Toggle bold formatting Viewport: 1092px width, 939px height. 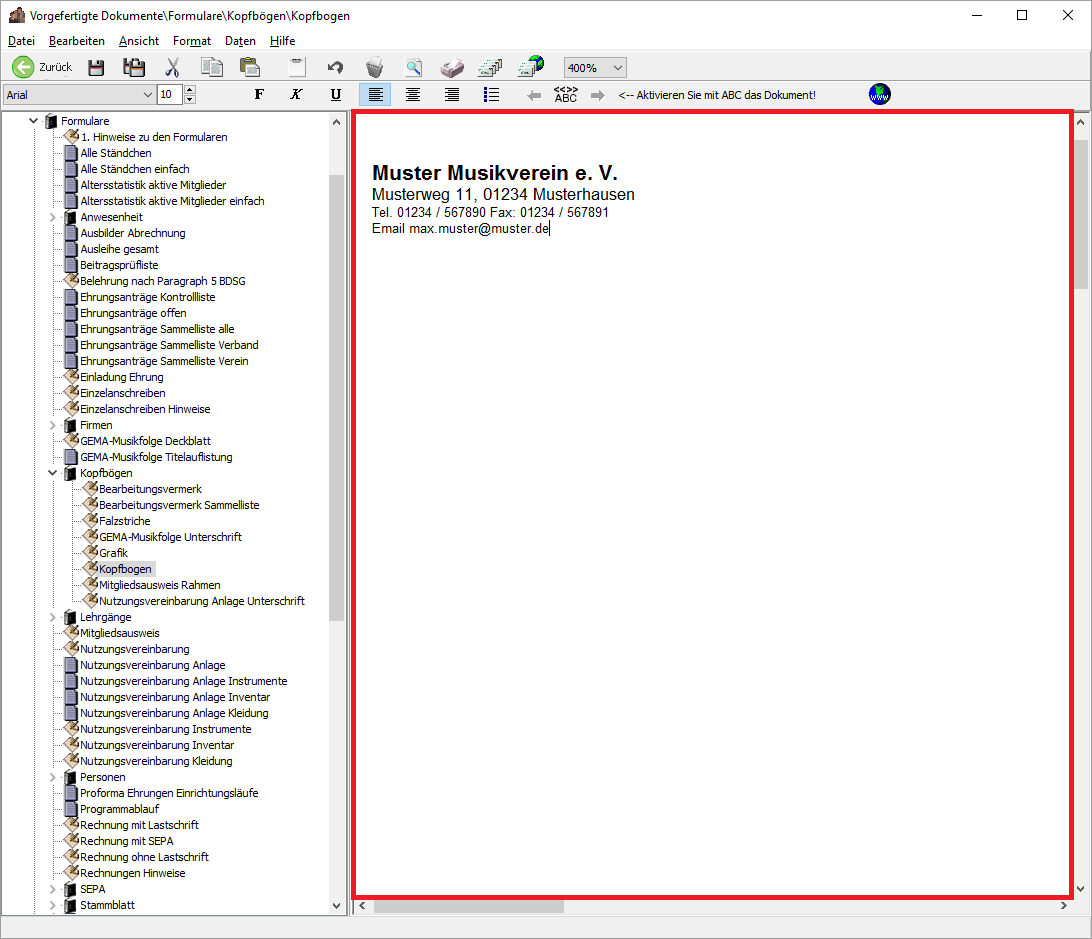click(259, 95)
